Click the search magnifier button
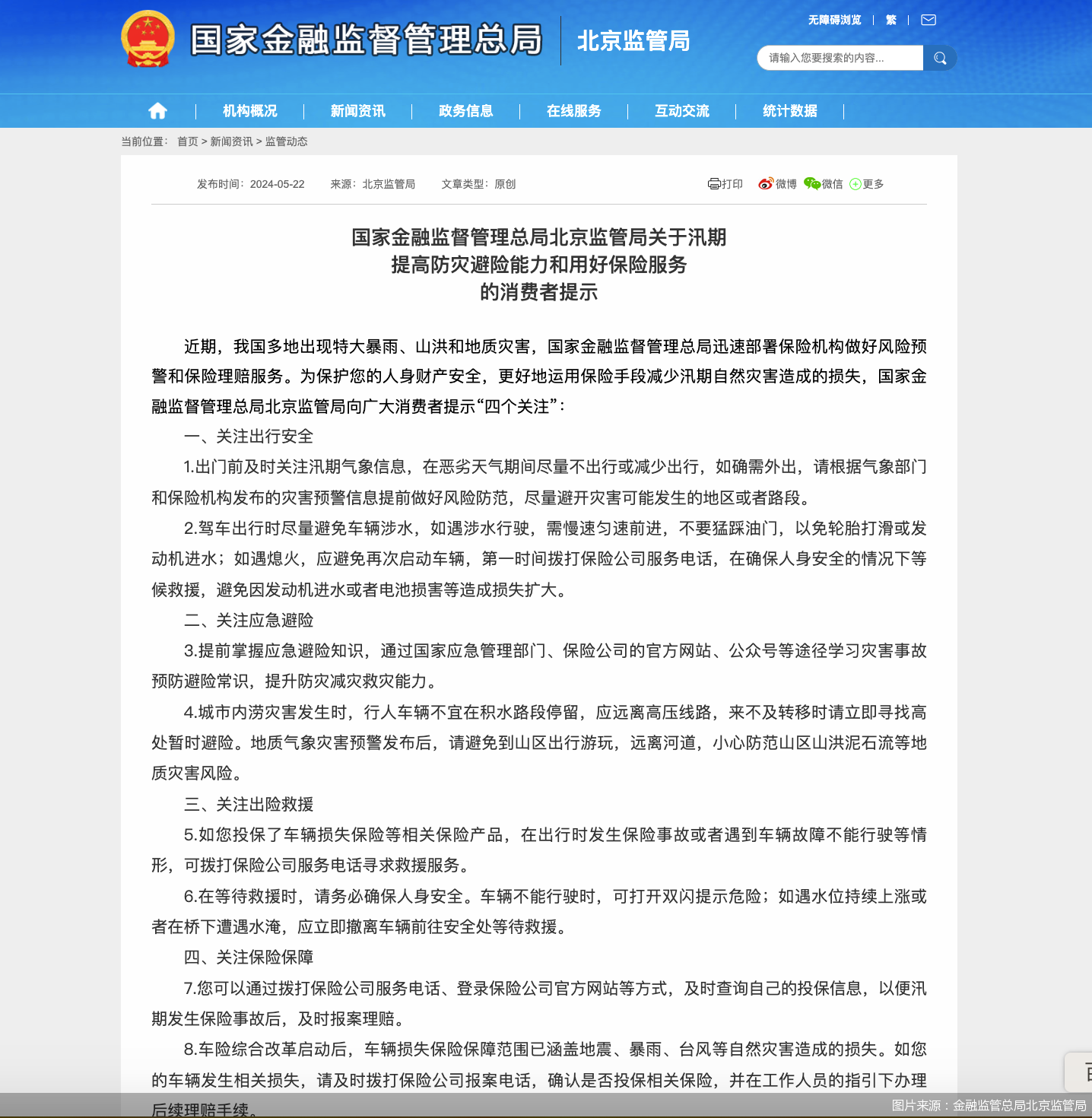Screen dimensions: 1092x1118 (x=940, y=57)
